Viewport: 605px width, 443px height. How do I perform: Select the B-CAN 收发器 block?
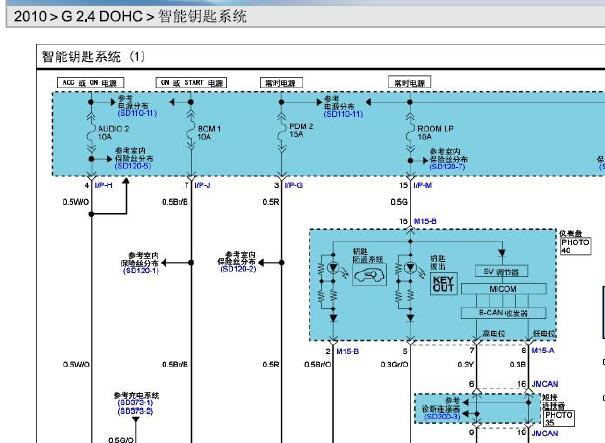click(x=504, y=313)
